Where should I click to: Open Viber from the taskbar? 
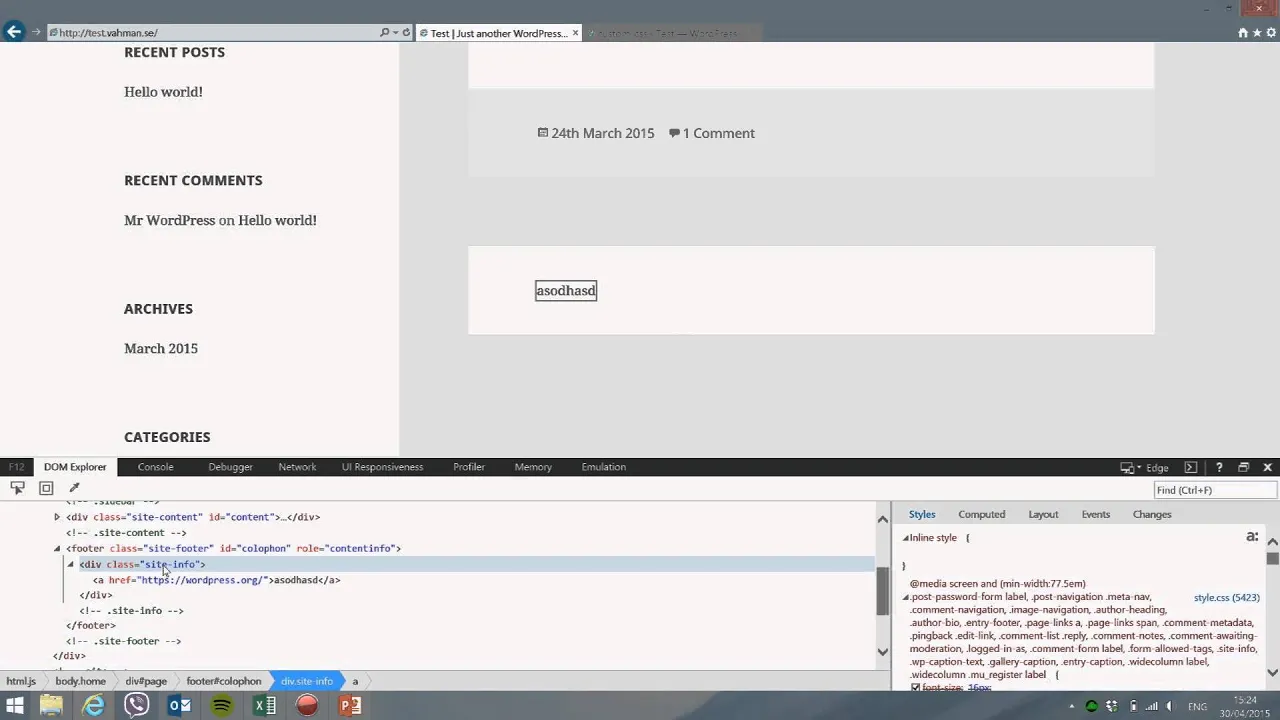pyautogui.click(x=136, y=705)
